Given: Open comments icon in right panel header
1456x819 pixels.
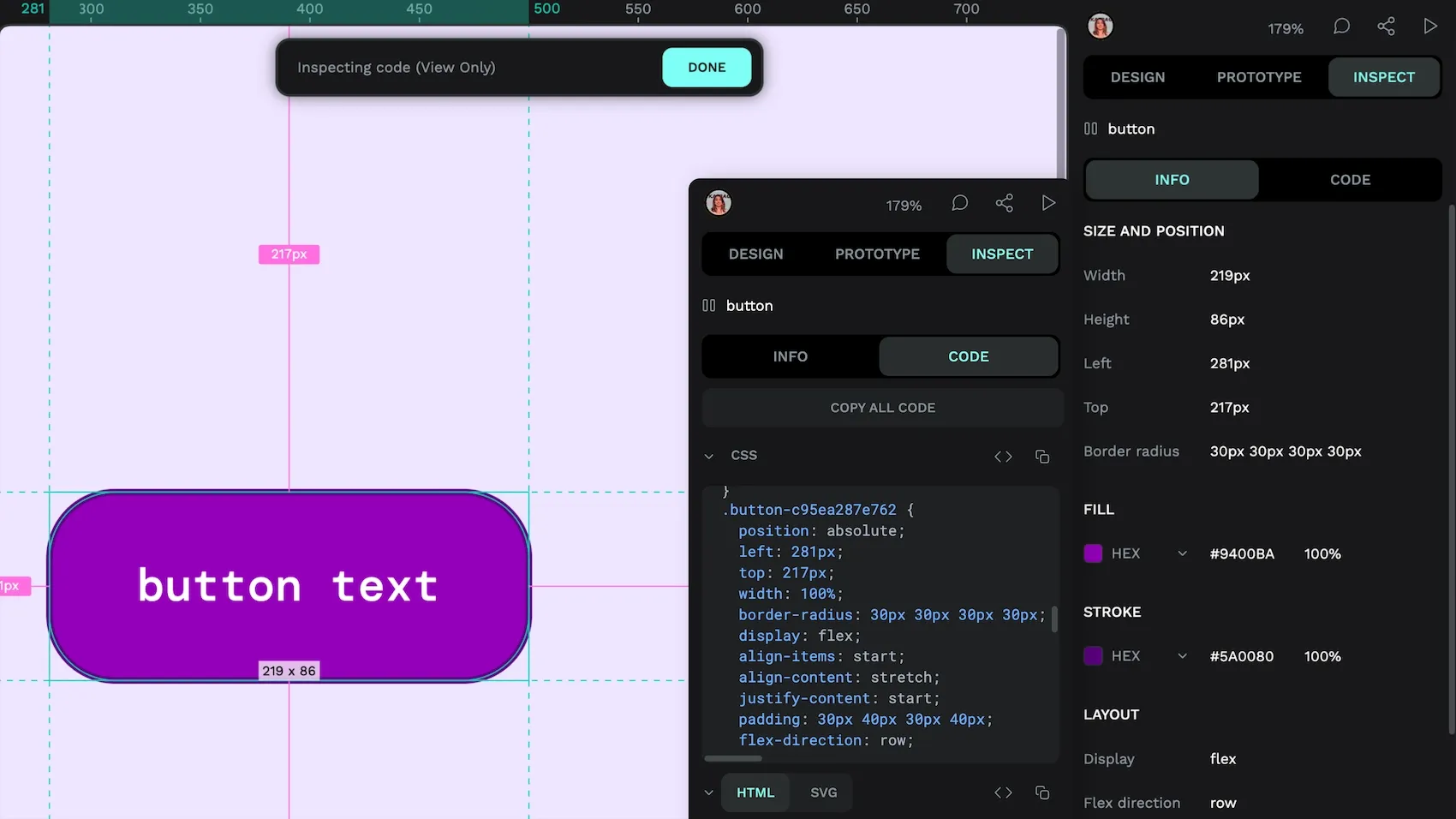Looking at the screenshot, I should 1341,27.
